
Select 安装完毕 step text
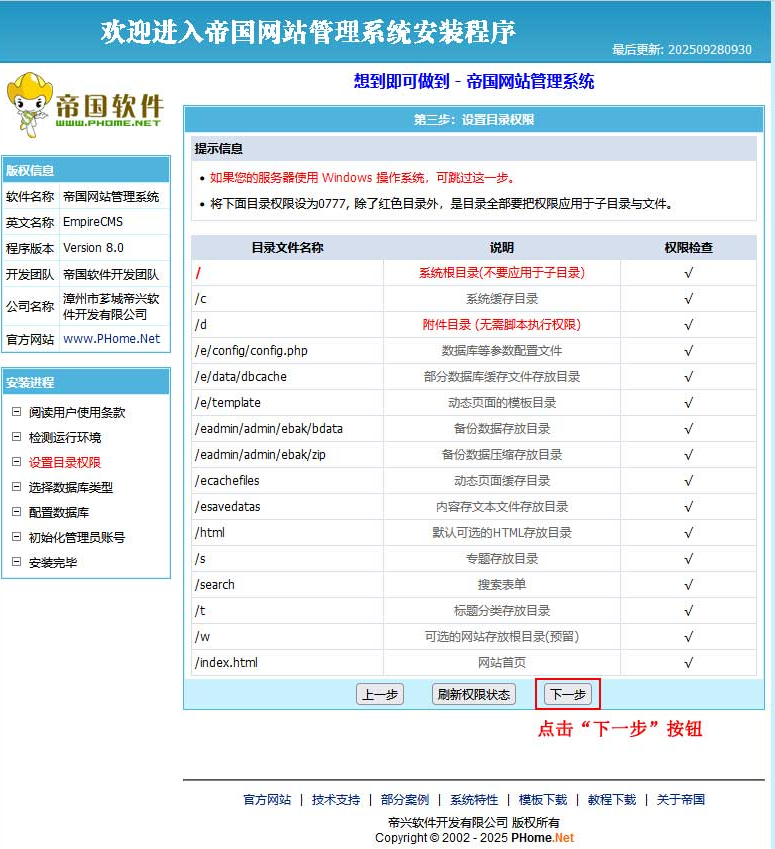tap(53, 563)
